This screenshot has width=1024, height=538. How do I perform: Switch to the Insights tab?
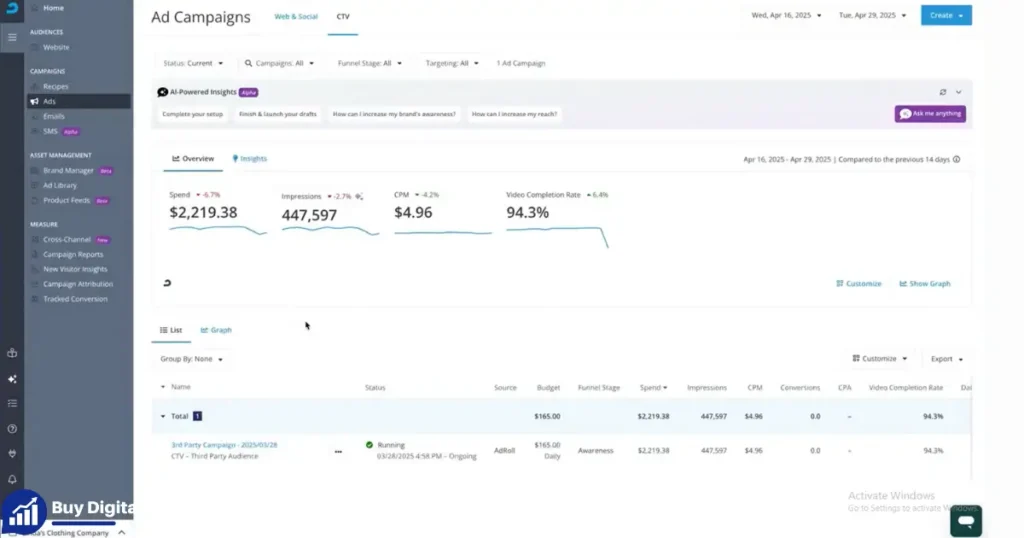[249, 159]
